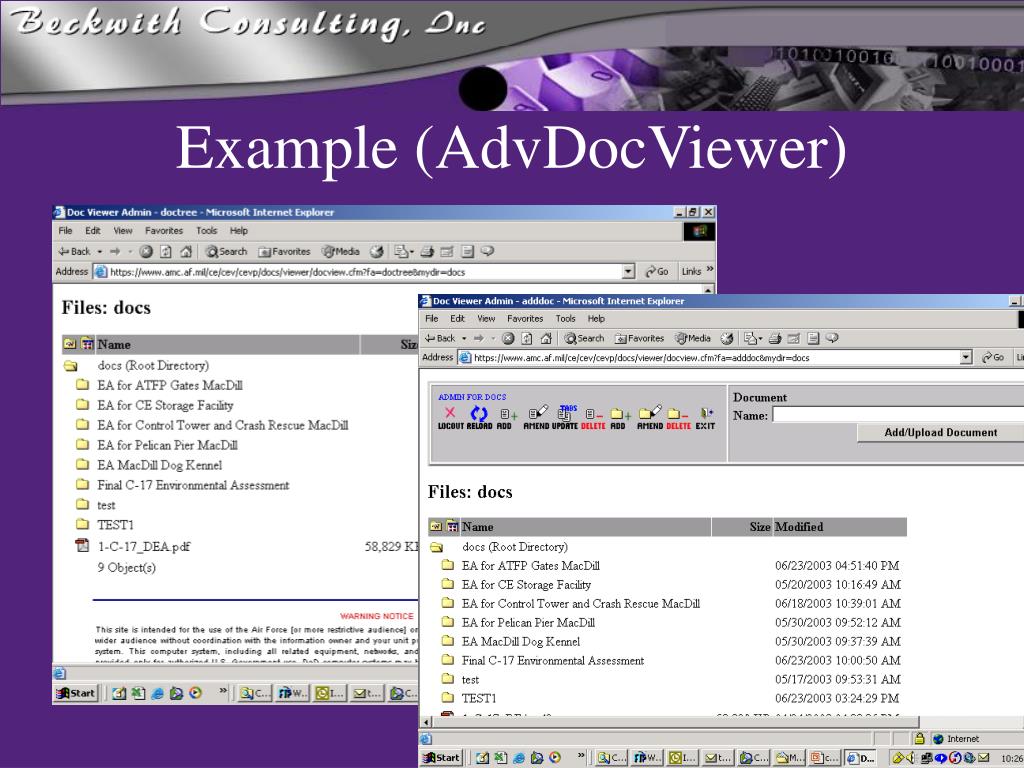Click Search in doctree window toolbar
This screenshot has width=1024, height=768.
[x=226, y=251]
